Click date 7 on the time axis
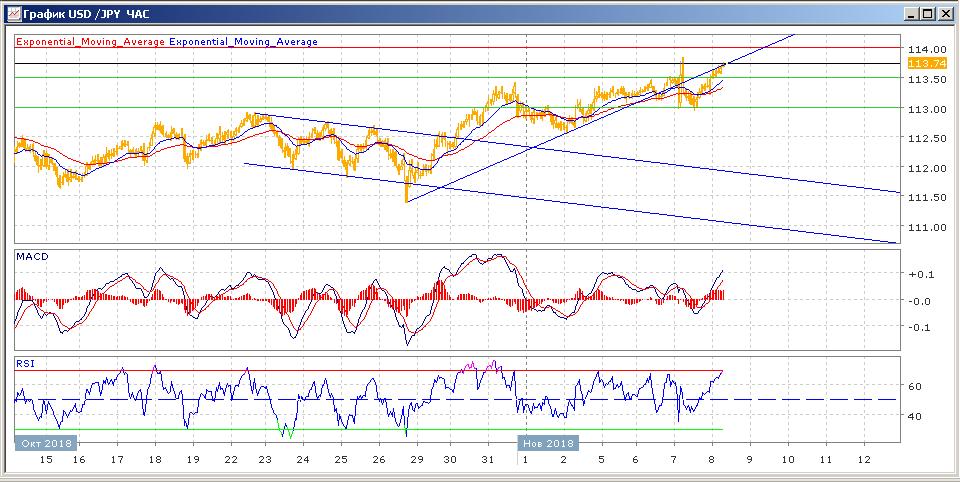The width and height of the screenshot is (960, 482). [x=673, y=460]
